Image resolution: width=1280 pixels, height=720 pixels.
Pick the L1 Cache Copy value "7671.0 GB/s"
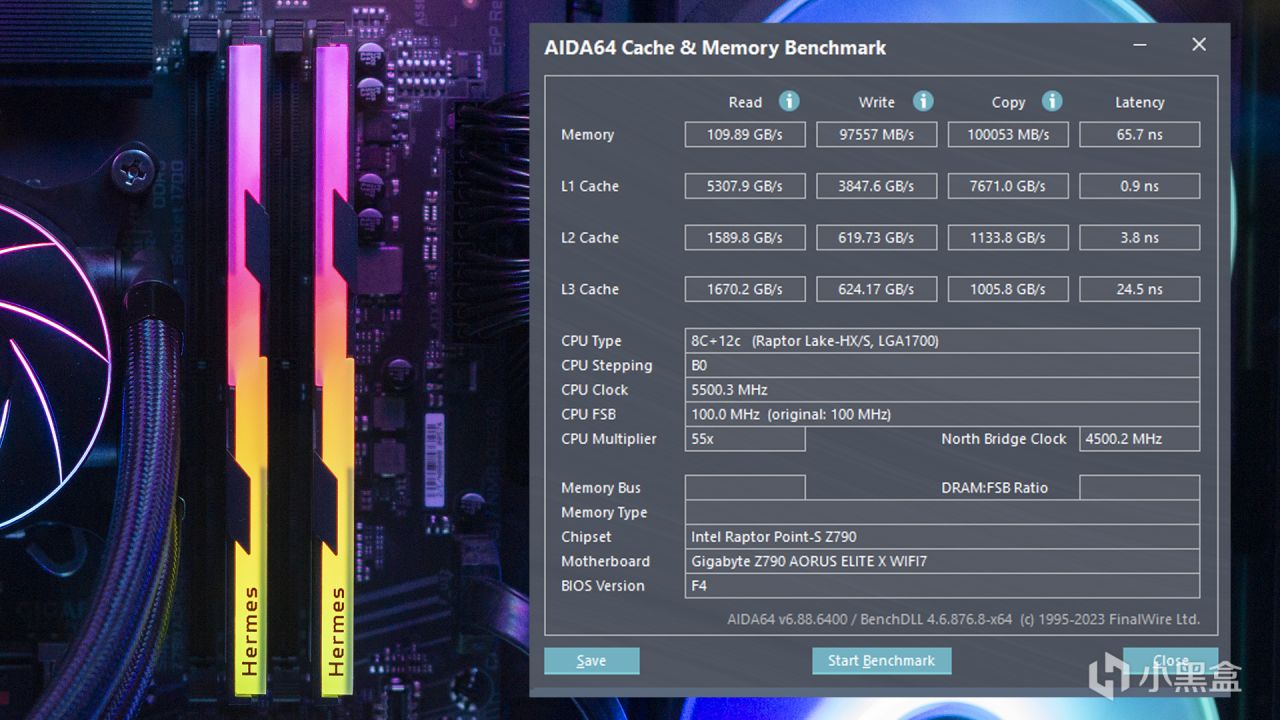[1008, 186]
